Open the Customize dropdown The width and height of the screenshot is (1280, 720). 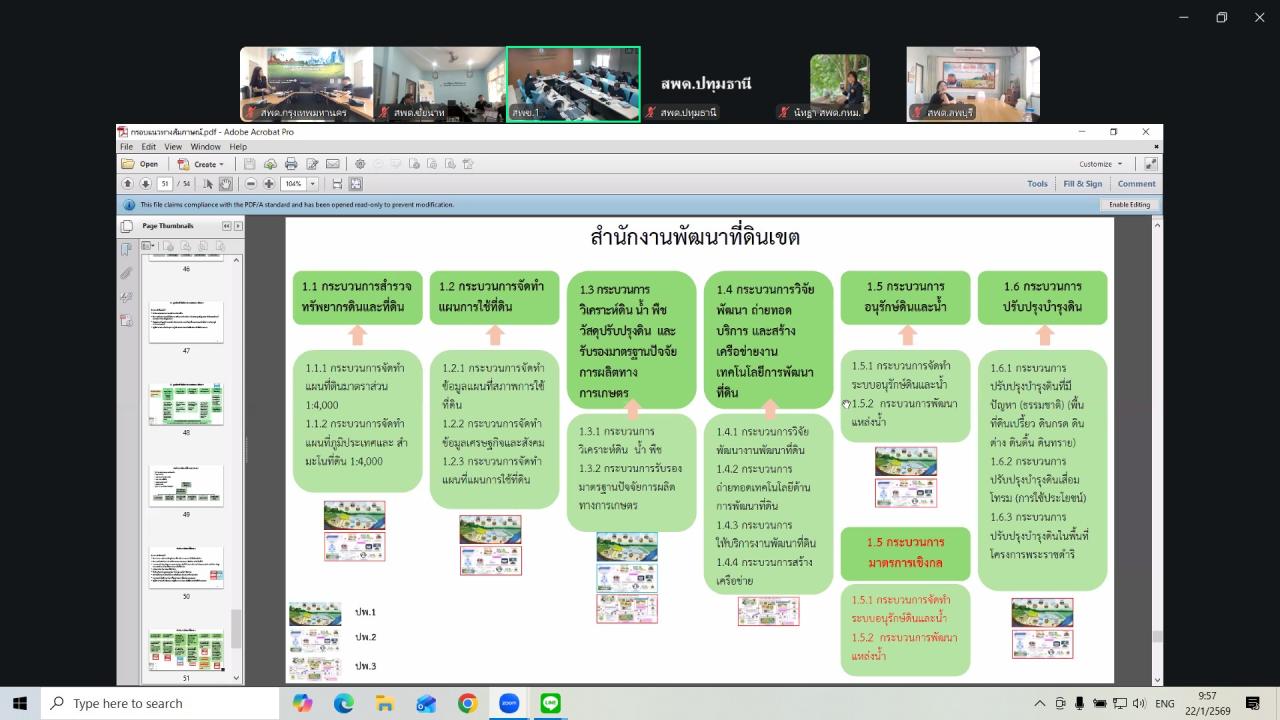tap(1098, 163)
